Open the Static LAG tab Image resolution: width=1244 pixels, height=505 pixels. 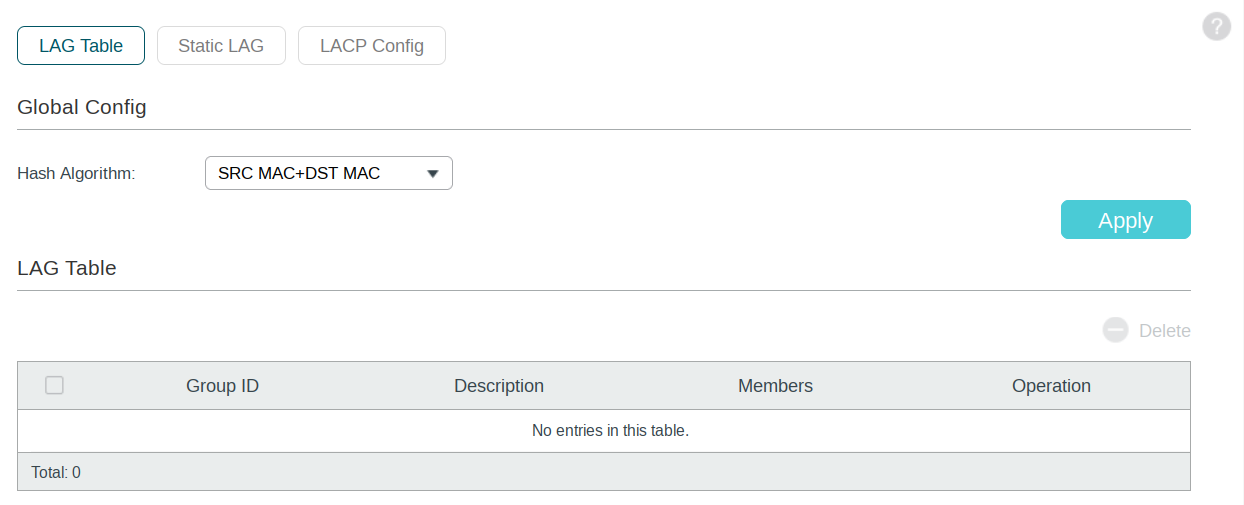(221, 45)
